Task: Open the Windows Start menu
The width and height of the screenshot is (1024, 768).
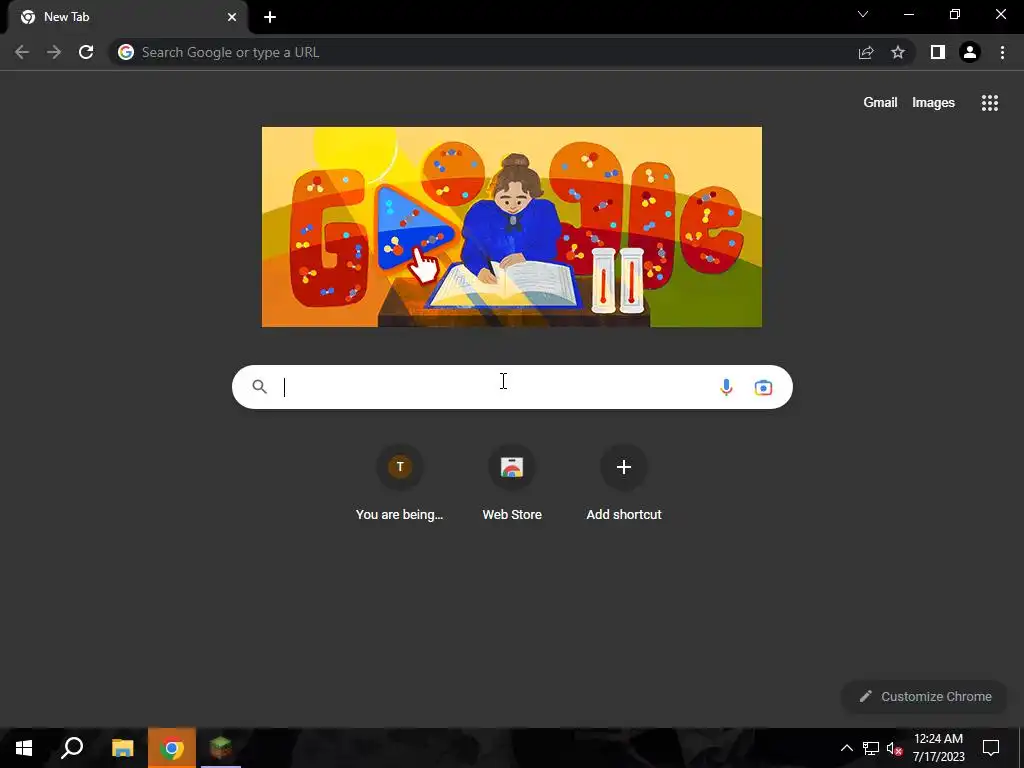Action: click(x=24, y=748)
